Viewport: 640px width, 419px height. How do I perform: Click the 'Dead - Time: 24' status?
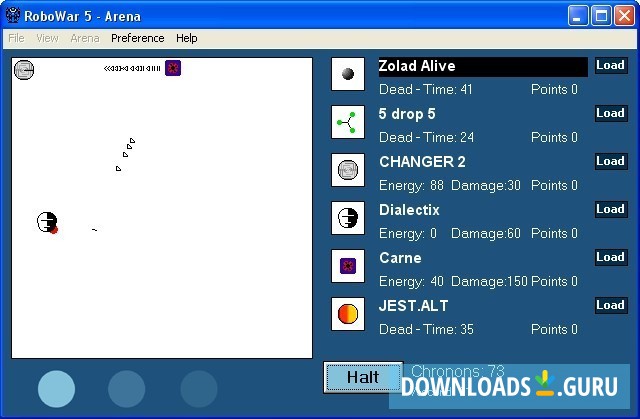tap(426, 137)
